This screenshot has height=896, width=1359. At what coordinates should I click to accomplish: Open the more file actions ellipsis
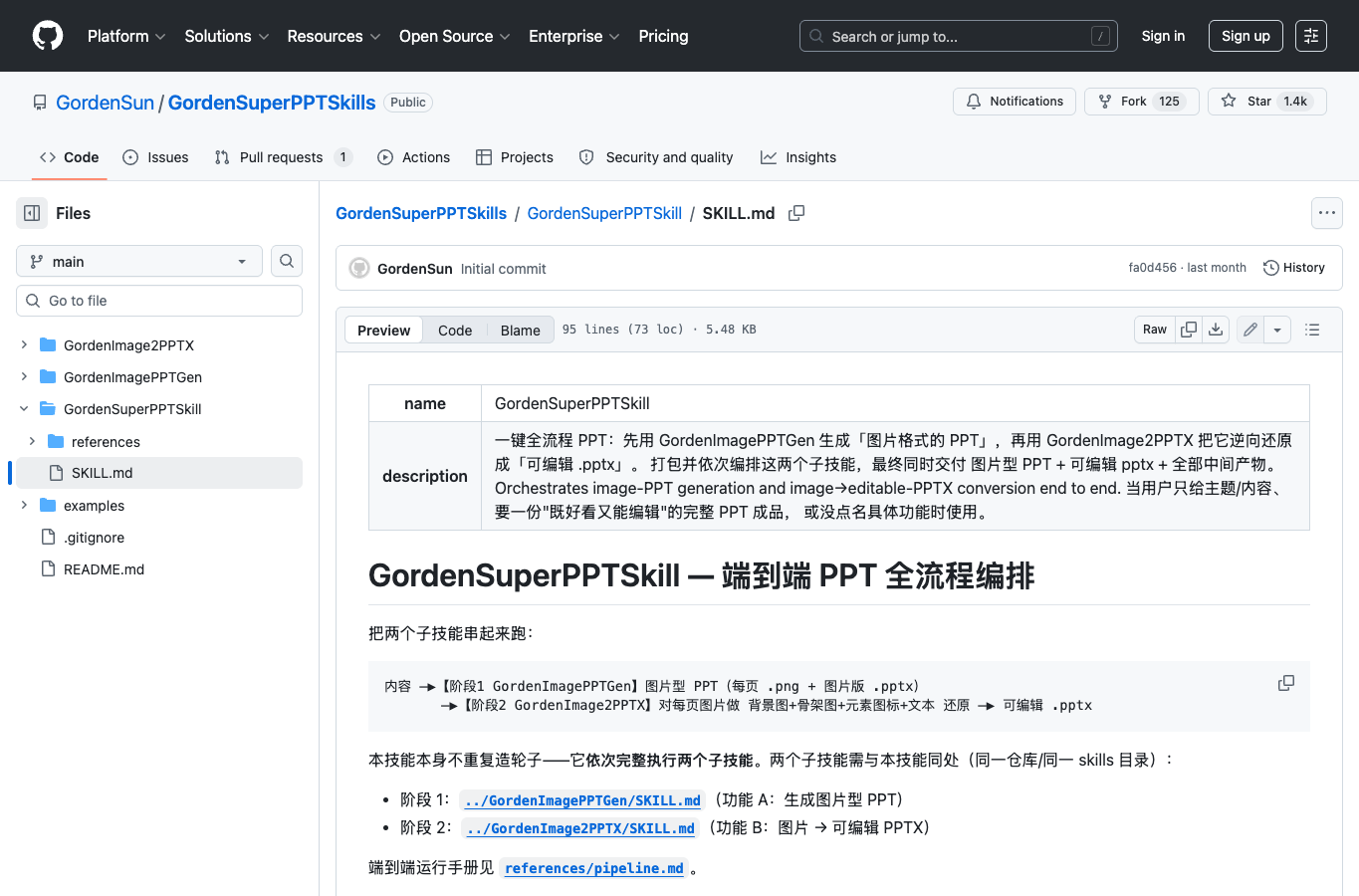[x=1327, y=213]
